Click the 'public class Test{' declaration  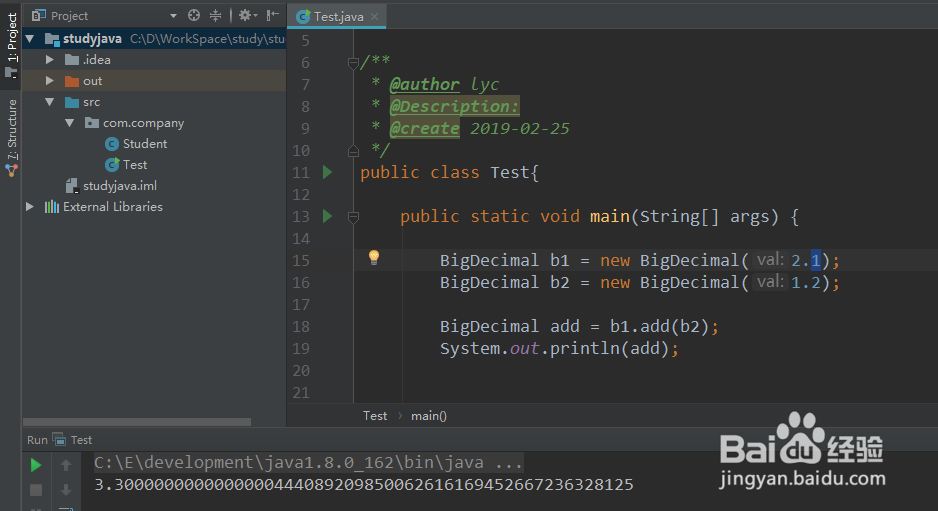pyautogui.click(x=449, y=172)
